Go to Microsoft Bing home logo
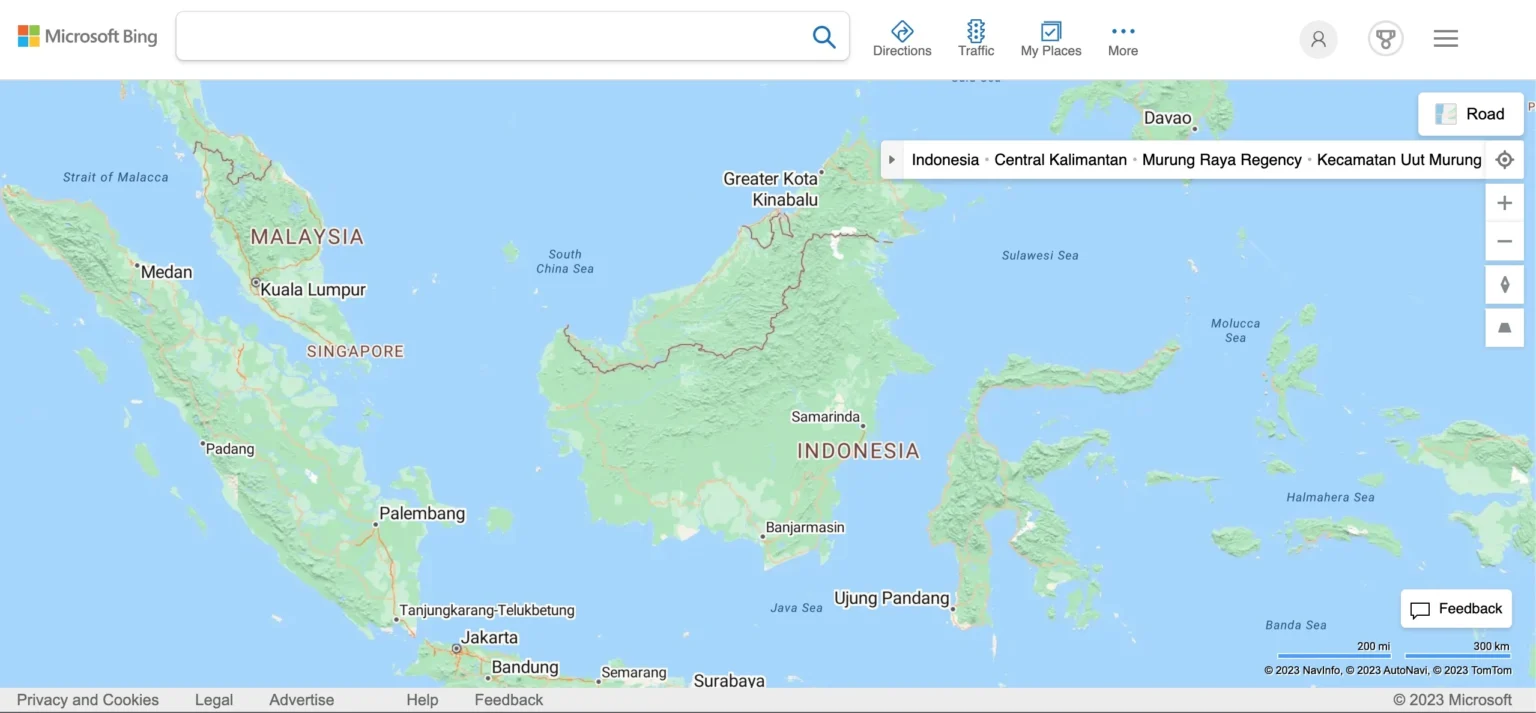1536x713 pixels. click(x=88, y=37)
